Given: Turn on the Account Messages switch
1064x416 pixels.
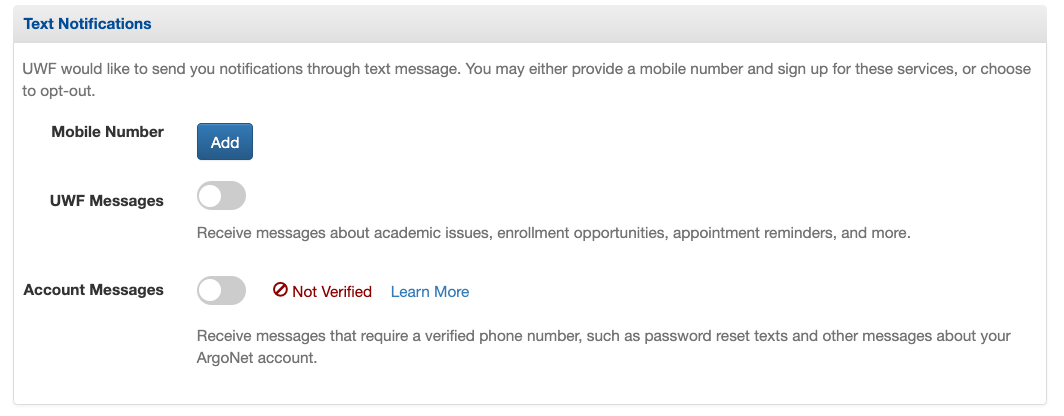Looking at the screenshot, I should point(221,290).
